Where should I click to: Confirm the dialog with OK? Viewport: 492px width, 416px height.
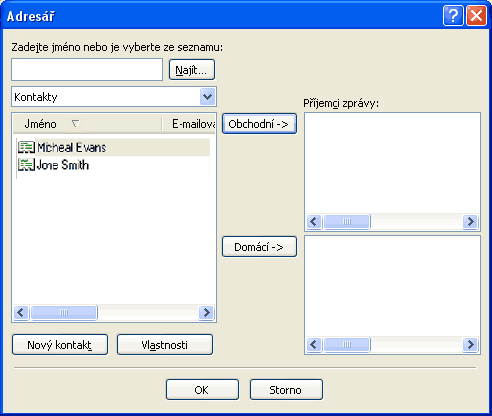click(202, 390)
